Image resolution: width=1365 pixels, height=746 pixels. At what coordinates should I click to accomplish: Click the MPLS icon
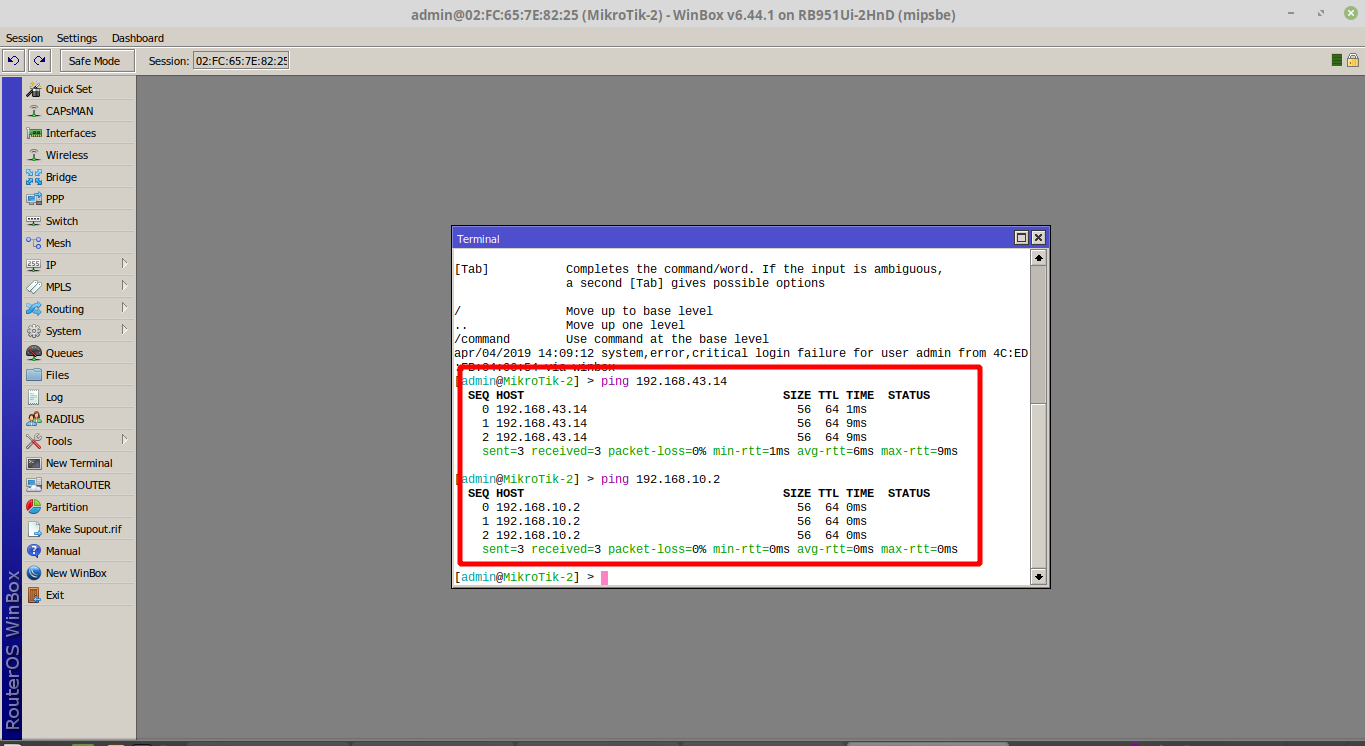34,287
